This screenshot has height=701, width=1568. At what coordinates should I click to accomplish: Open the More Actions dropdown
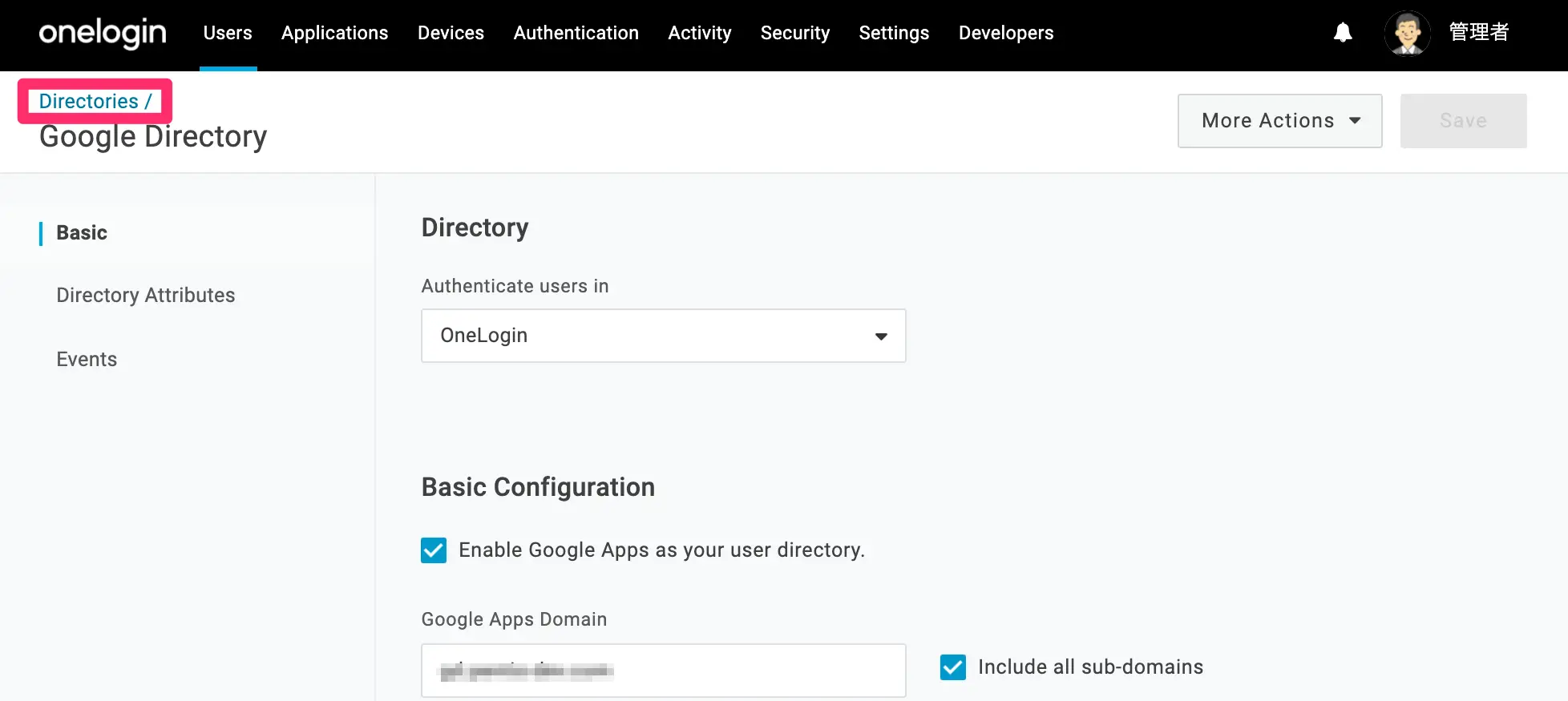[1279, 121]
